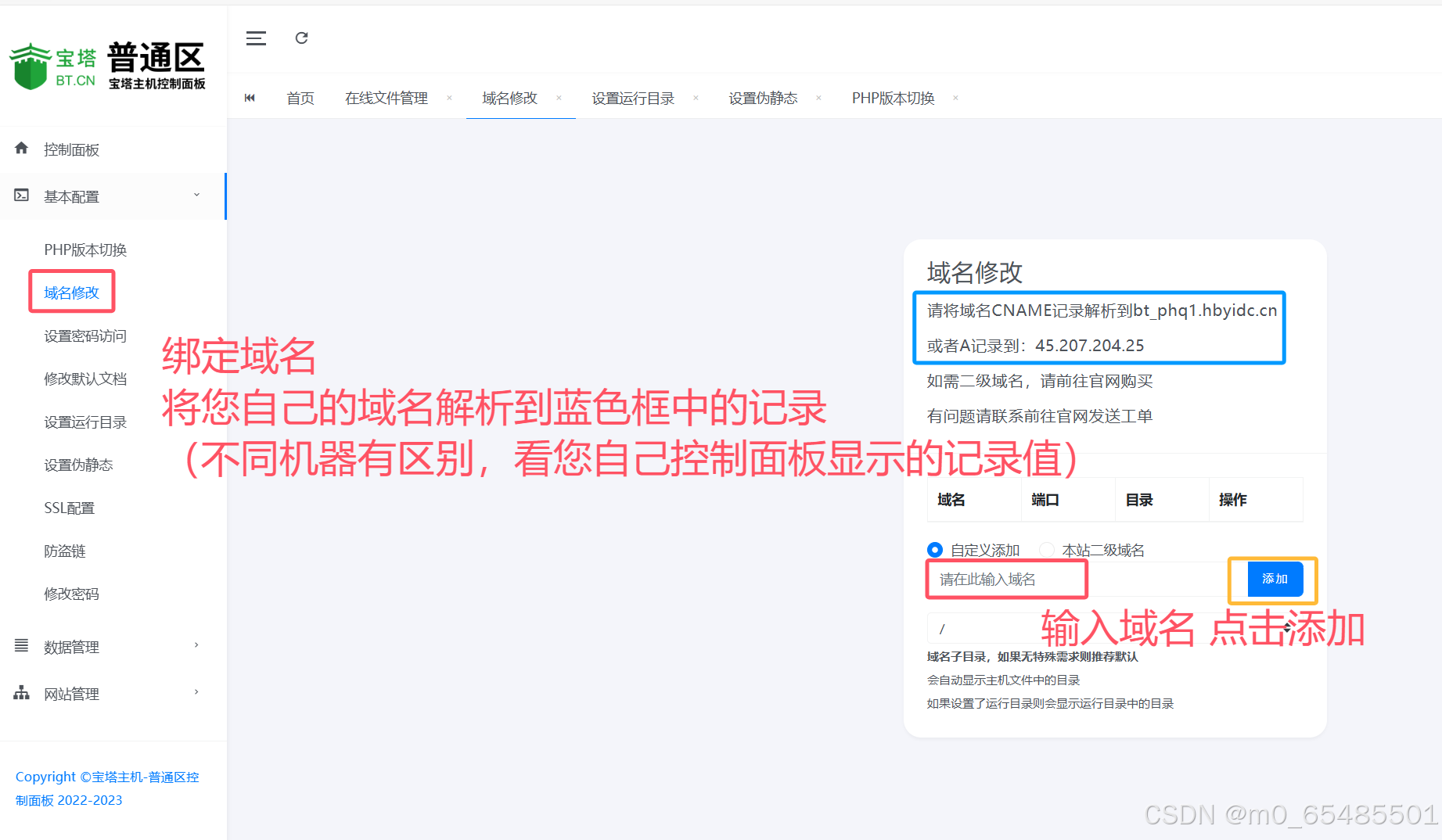
Task: Toggle the hamburger sidebar collapse icon
Action: pyautogui.click(x=256, y=38)
